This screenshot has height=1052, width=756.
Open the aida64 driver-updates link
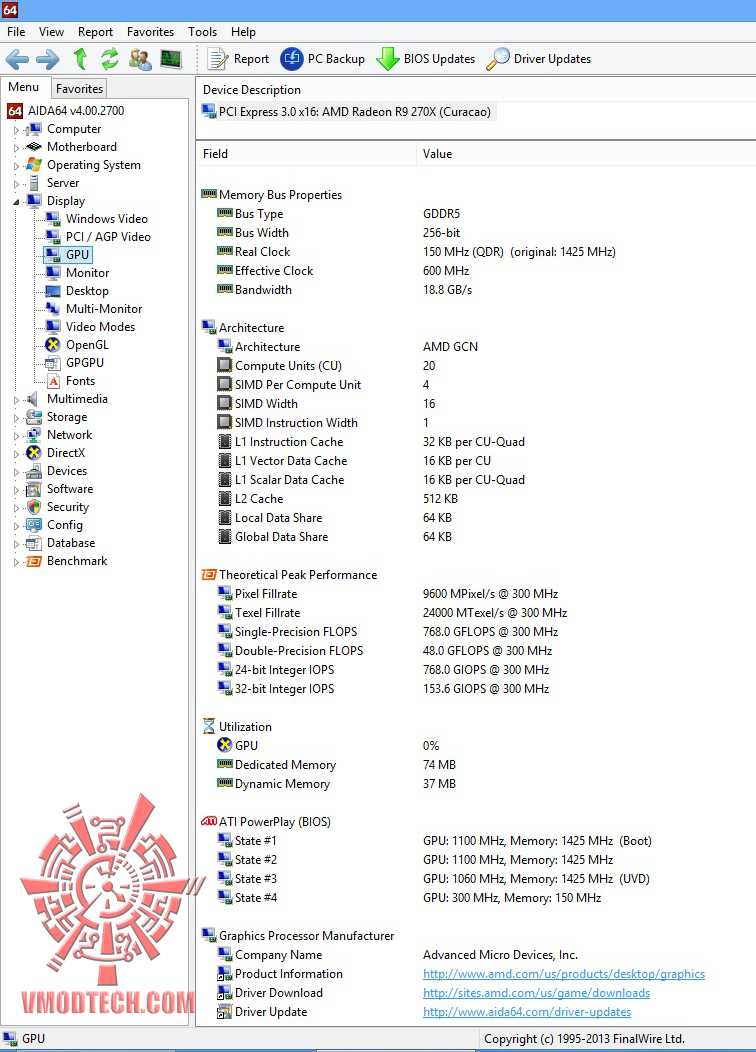coord(527,1012)
